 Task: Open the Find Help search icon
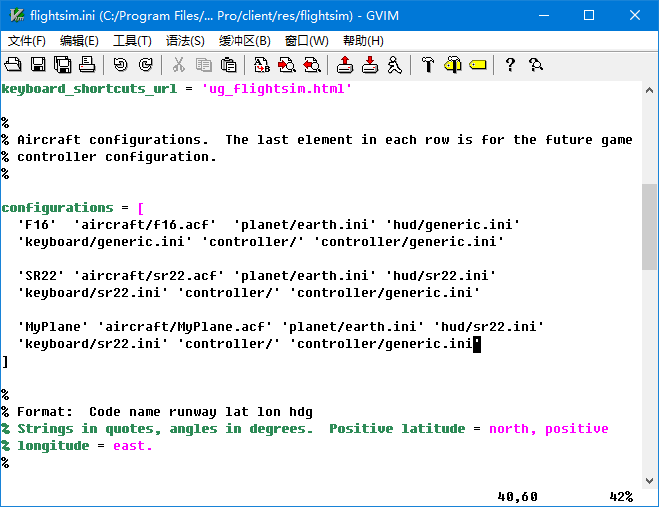pos(536,65)
